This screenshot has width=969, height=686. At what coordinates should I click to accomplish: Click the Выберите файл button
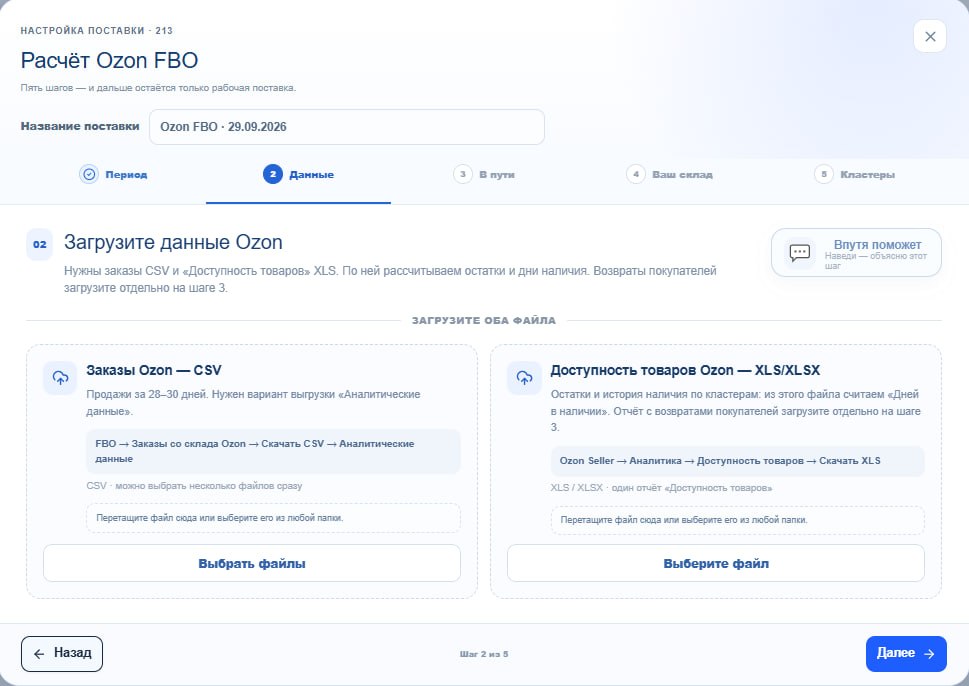point(716,563)
